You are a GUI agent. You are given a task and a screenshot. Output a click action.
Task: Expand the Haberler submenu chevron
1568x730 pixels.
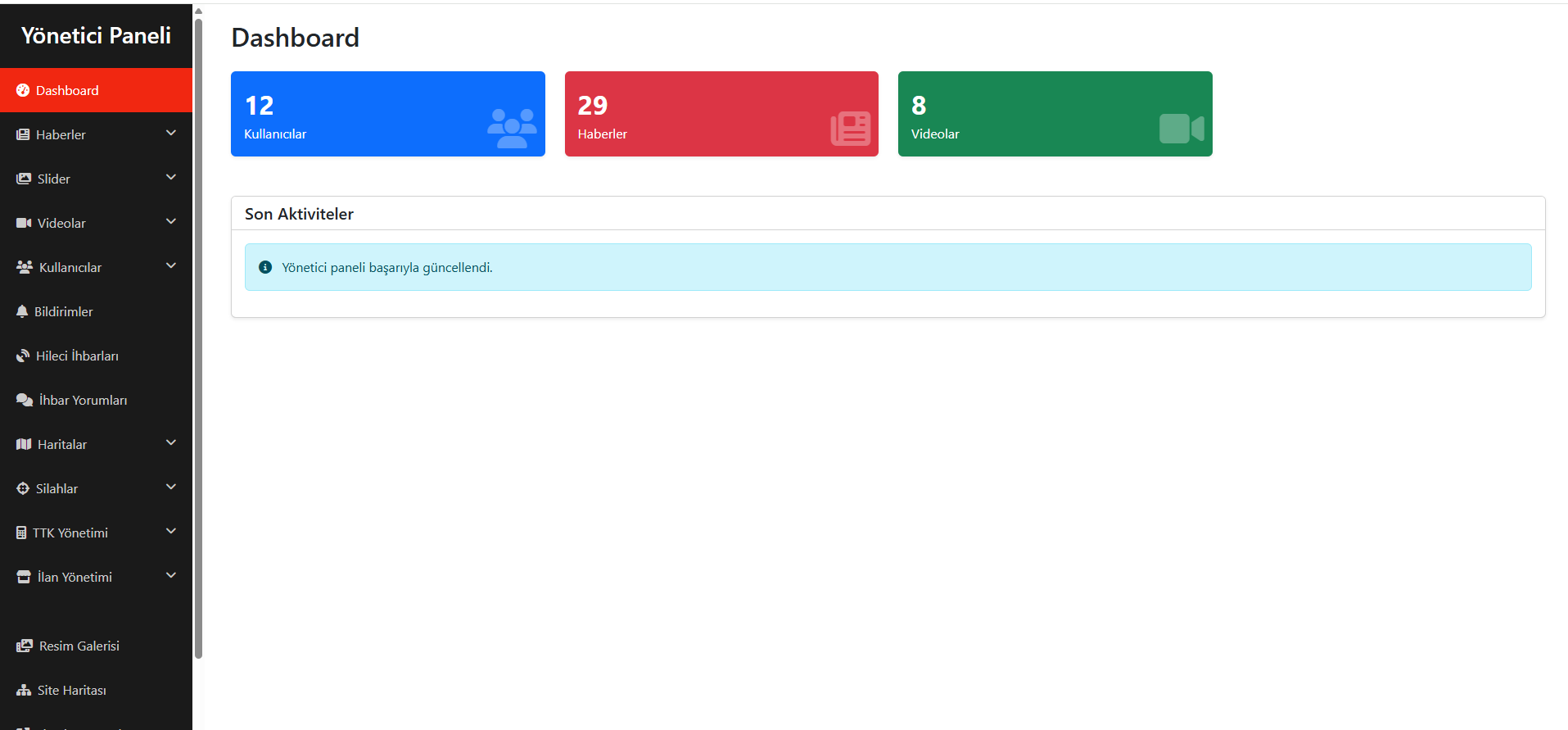(x=171, y=133)
